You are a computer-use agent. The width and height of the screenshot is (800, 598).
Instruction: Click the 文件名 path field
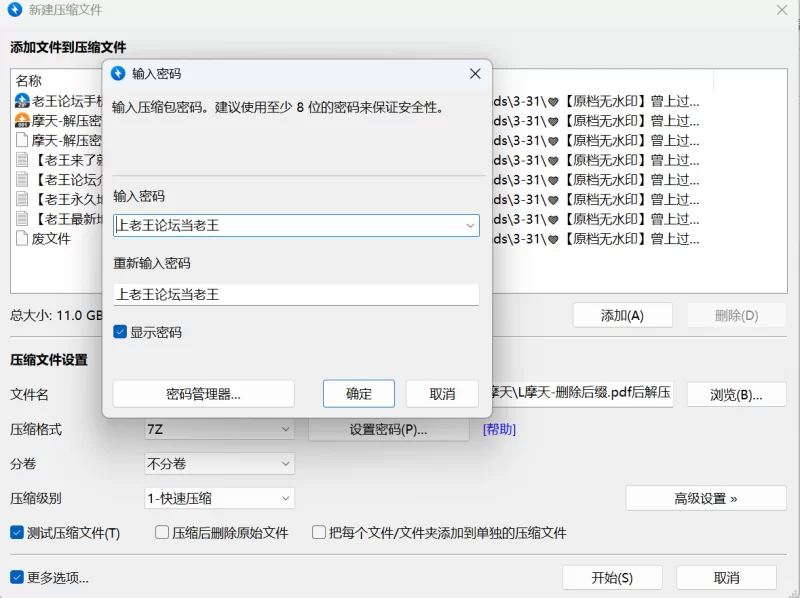tap(582, 393)
